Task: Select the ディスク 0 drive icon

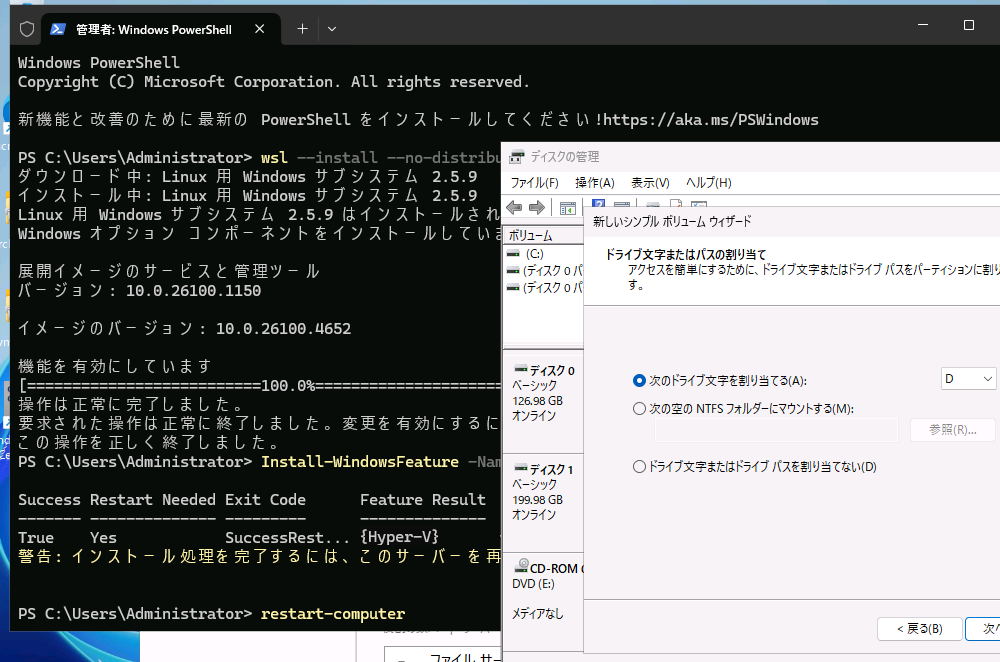Action: pyautogui.click(x=521, y=368)
